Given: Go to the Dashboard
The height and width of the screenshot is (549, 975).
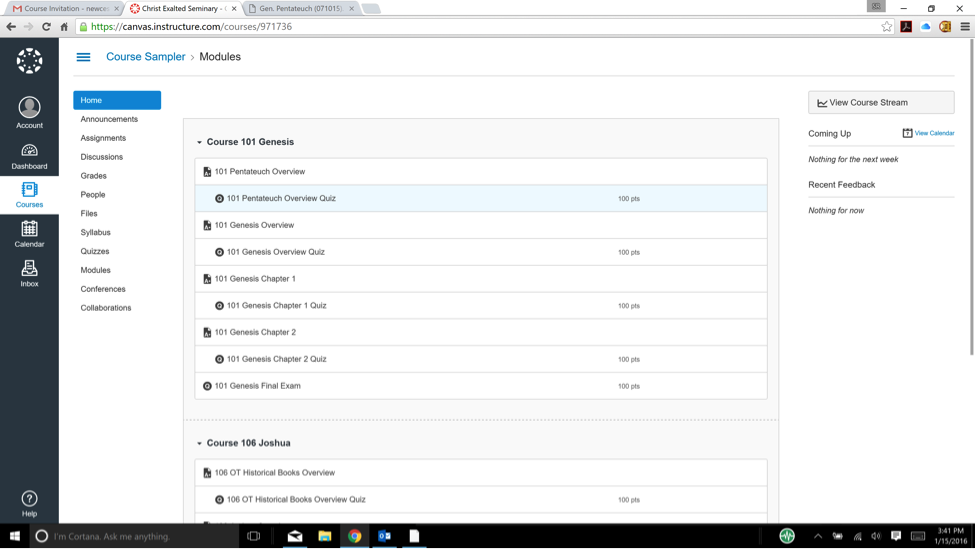Looking at the screenshot, I should click(29, 157).
